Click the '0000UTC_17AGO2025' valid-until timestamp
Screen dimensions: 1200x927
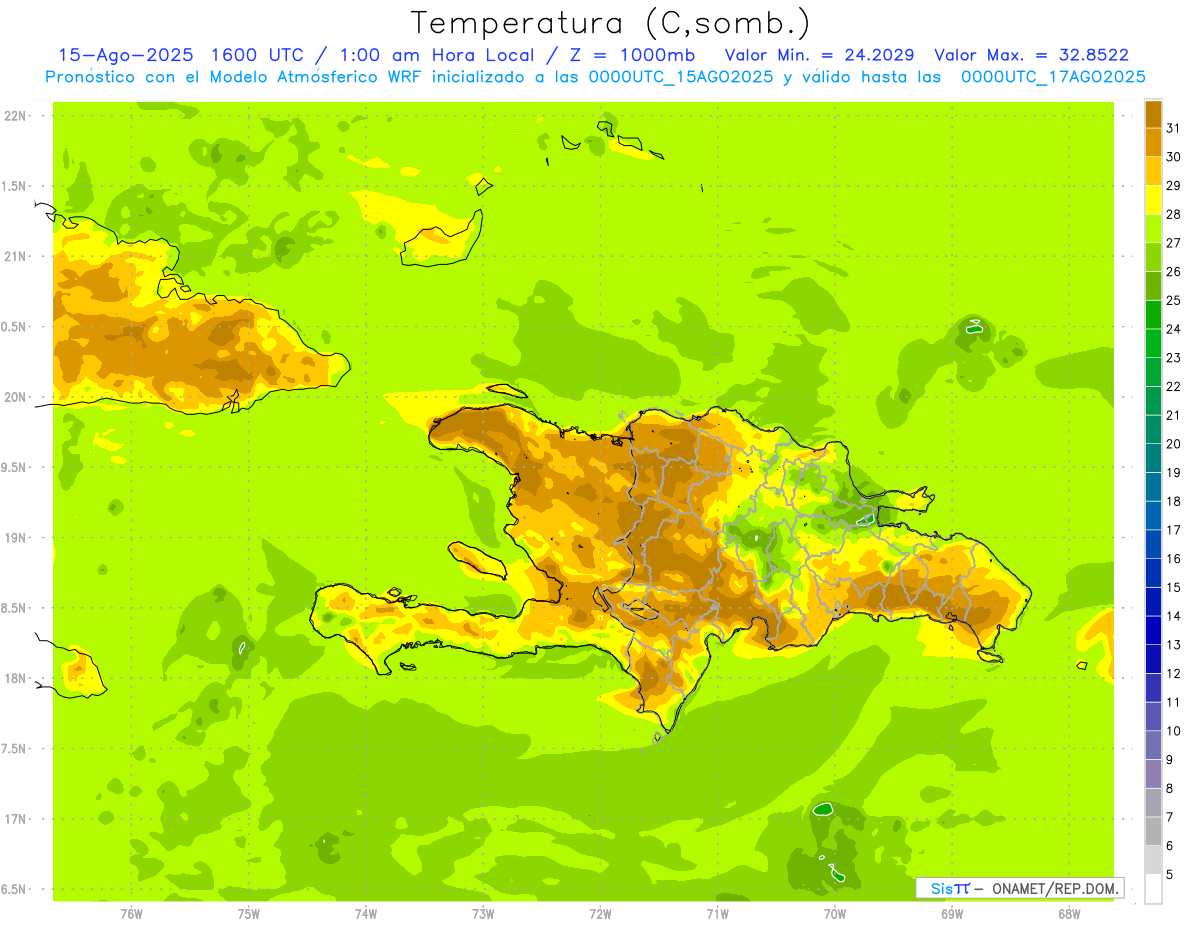tap(1053, 77)
